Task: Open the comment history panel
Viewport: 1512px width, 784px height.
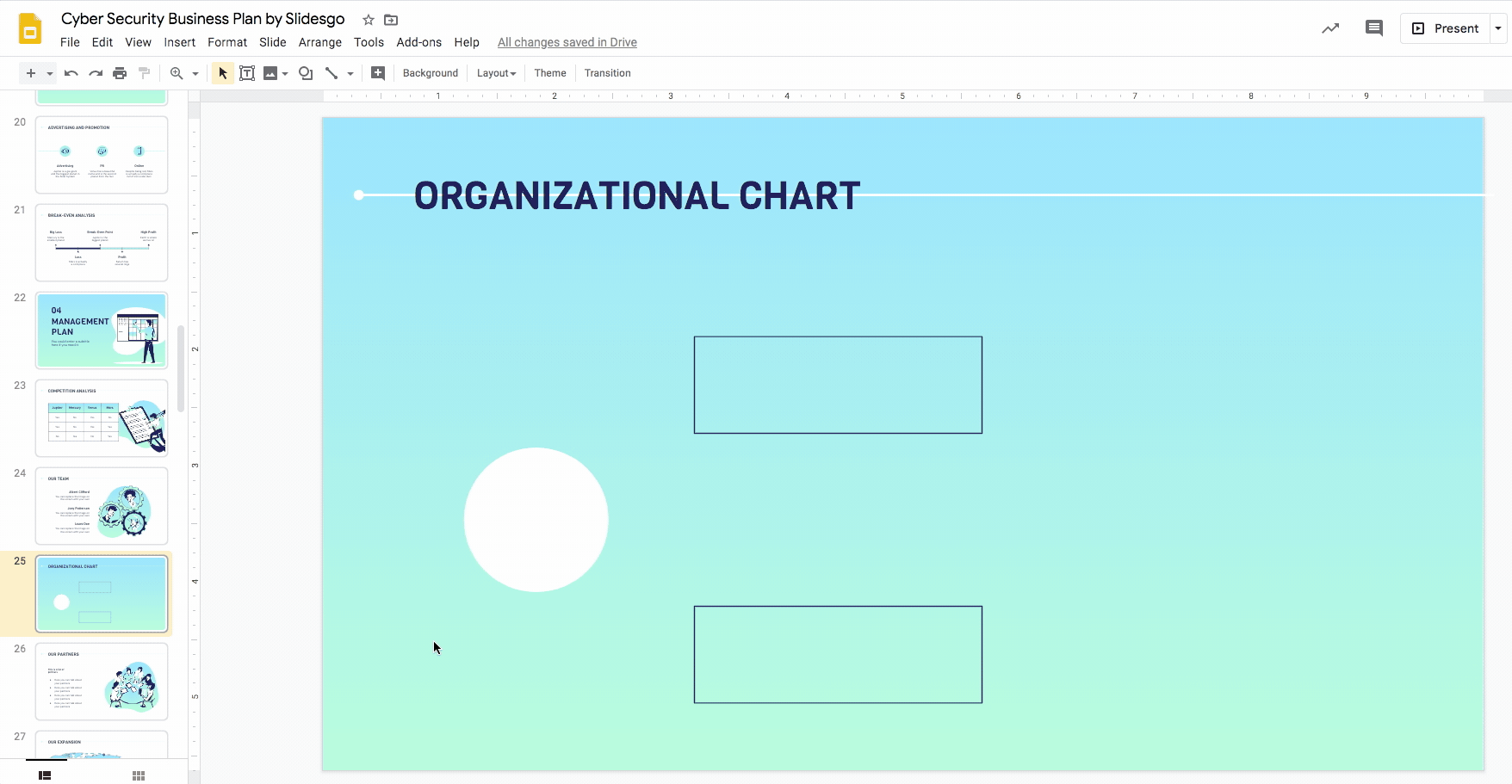Action: pyautogui.click(x=1373, y=28)
